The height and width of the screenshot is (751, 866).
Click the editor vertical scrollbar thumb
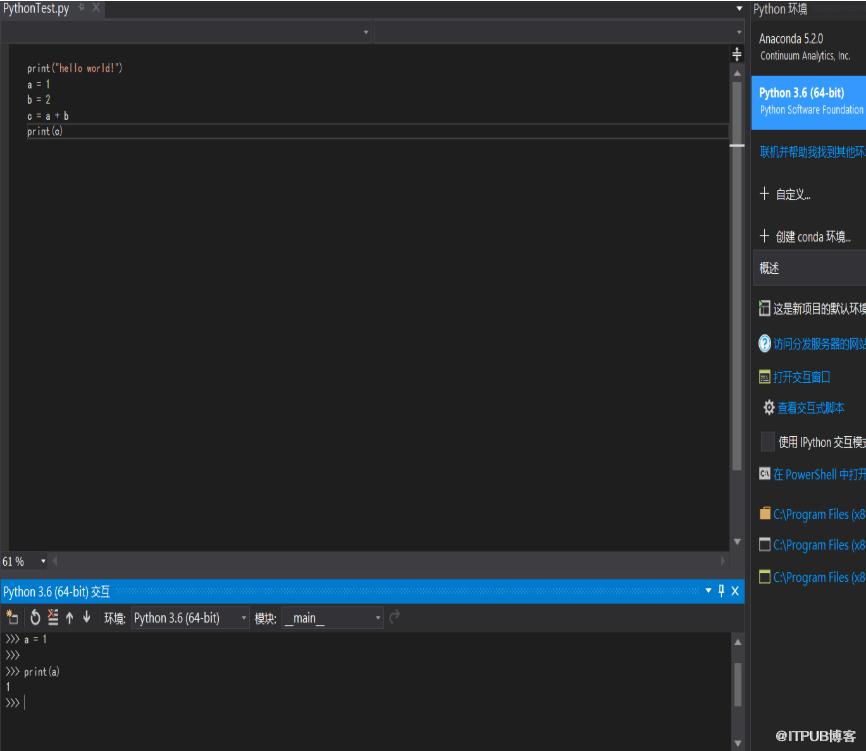click(x=737, y=276)
